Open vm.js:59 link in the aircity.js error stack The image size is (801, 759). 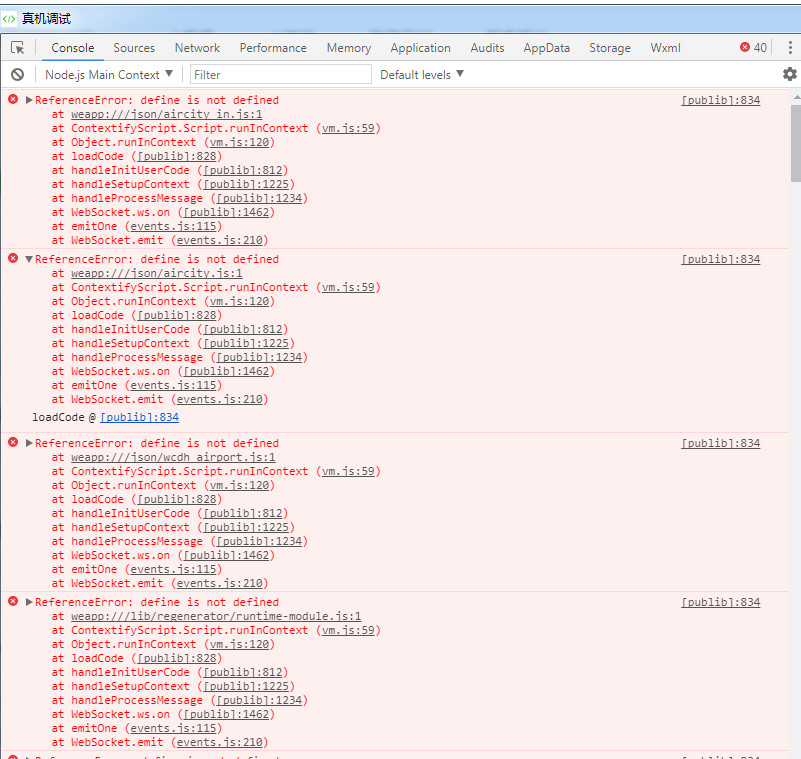[348, 287]
